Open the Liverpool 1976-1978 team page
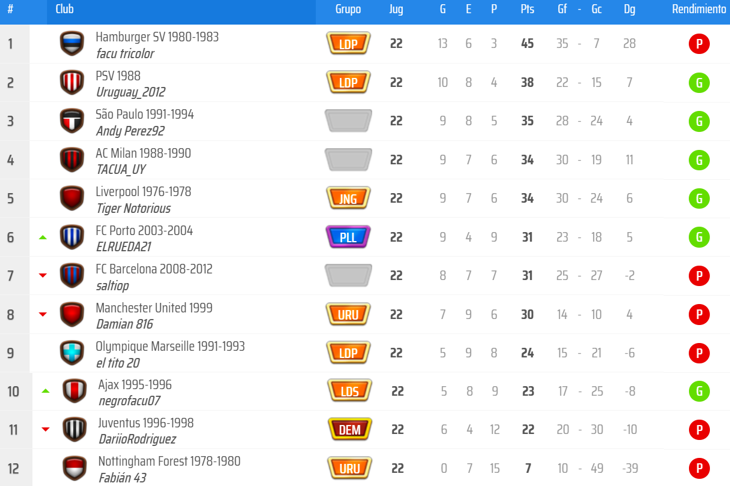Image resolution: width=730 pixels, height=488 pixels. coord(143,192)
